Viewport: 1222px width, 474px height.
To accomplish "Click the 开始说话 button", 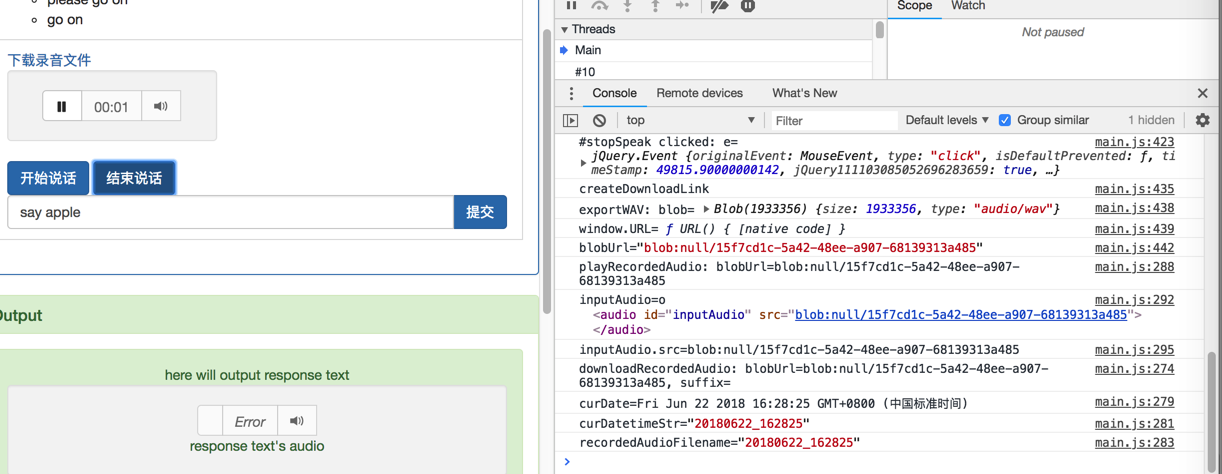I will tap(48, 178).
